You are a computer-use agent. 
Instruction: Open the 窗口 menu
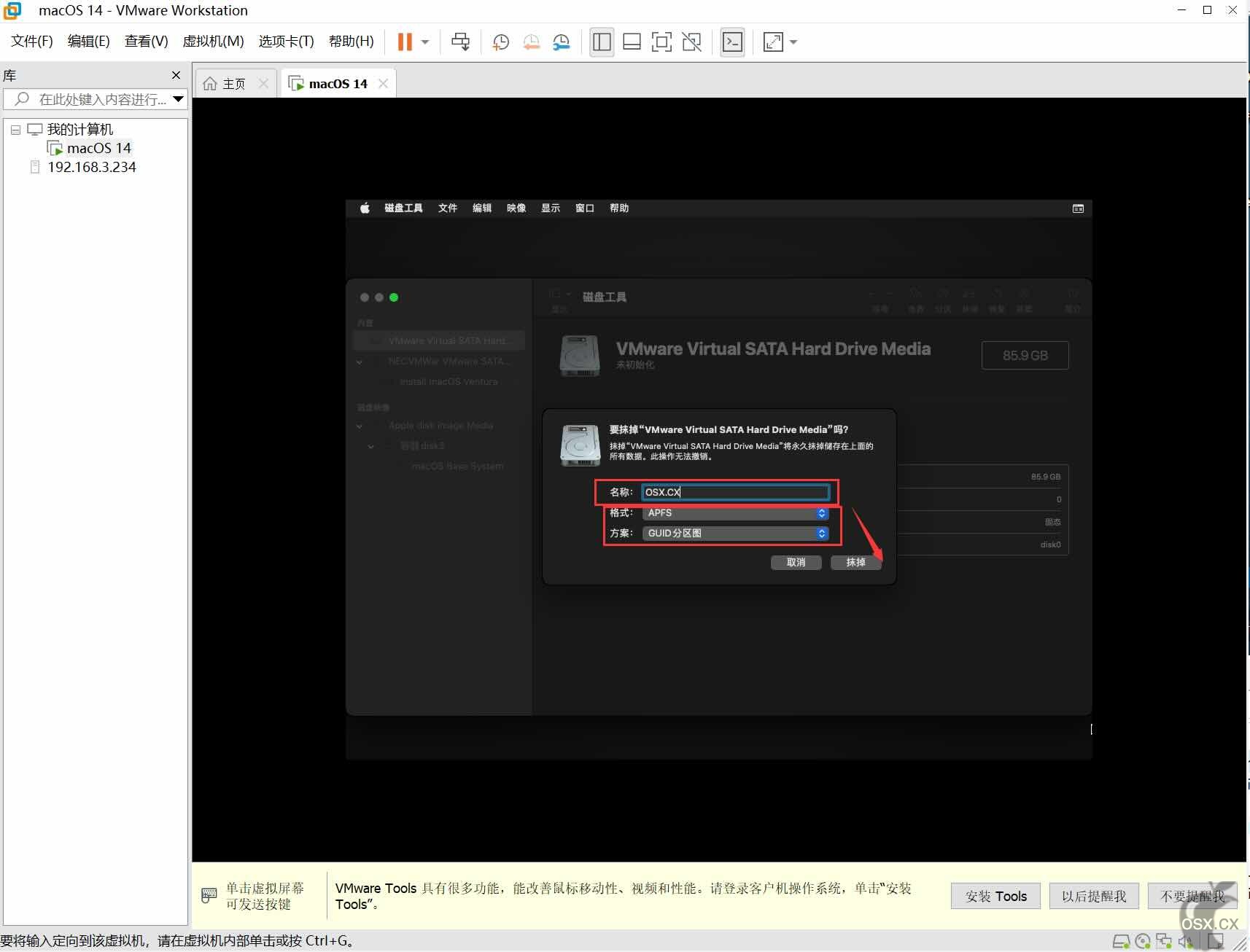[585, 208]
